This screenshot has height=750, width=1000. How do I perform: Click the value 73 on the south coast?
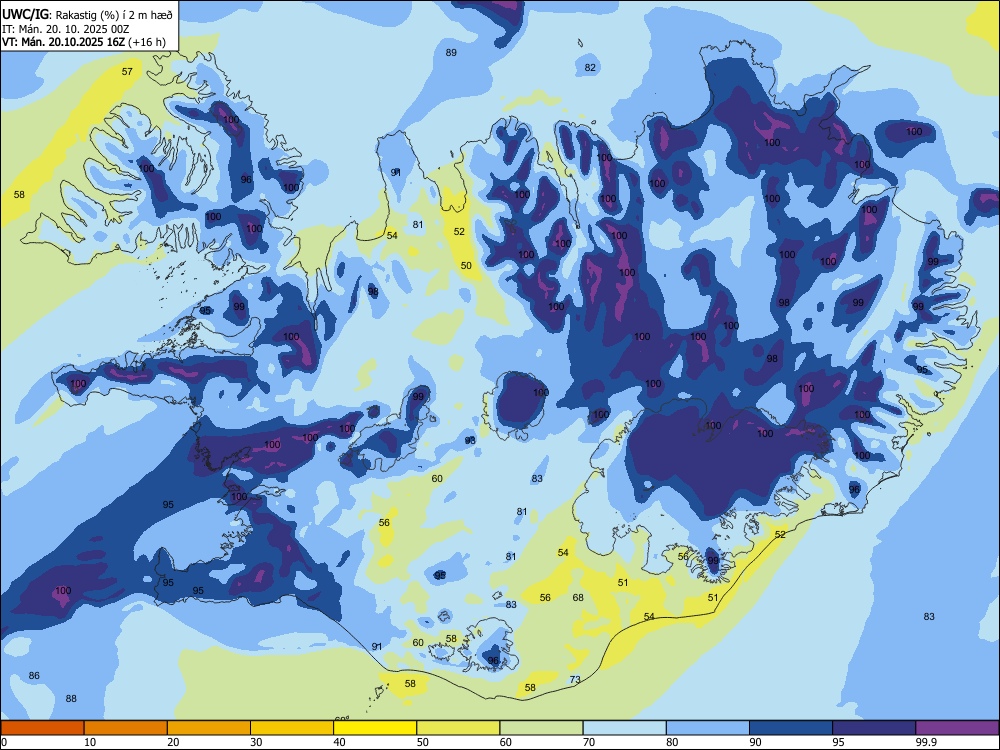point(575,680)
